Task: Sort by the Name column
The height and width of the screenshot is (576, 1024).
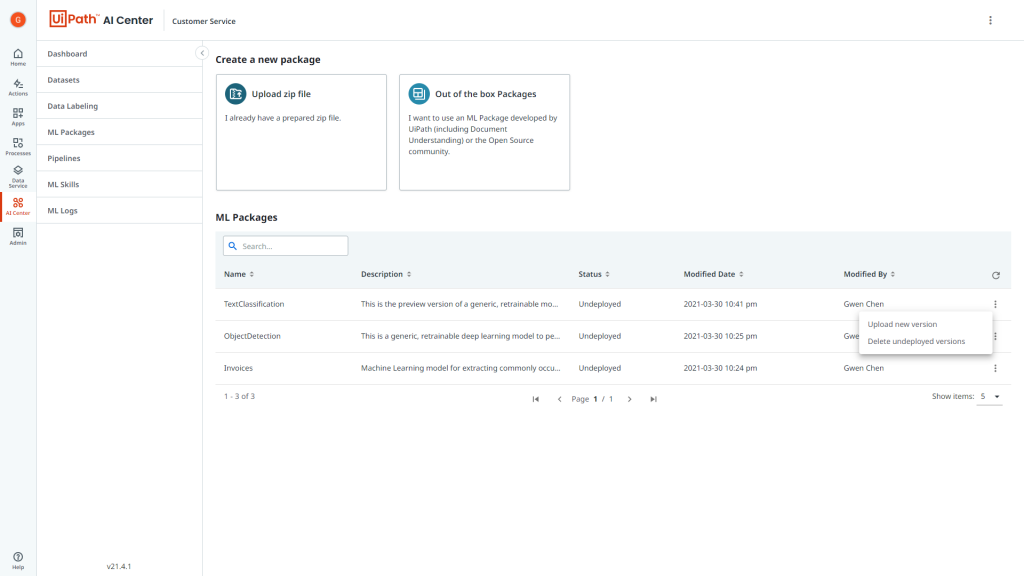Action: click(x=238, y=274)
